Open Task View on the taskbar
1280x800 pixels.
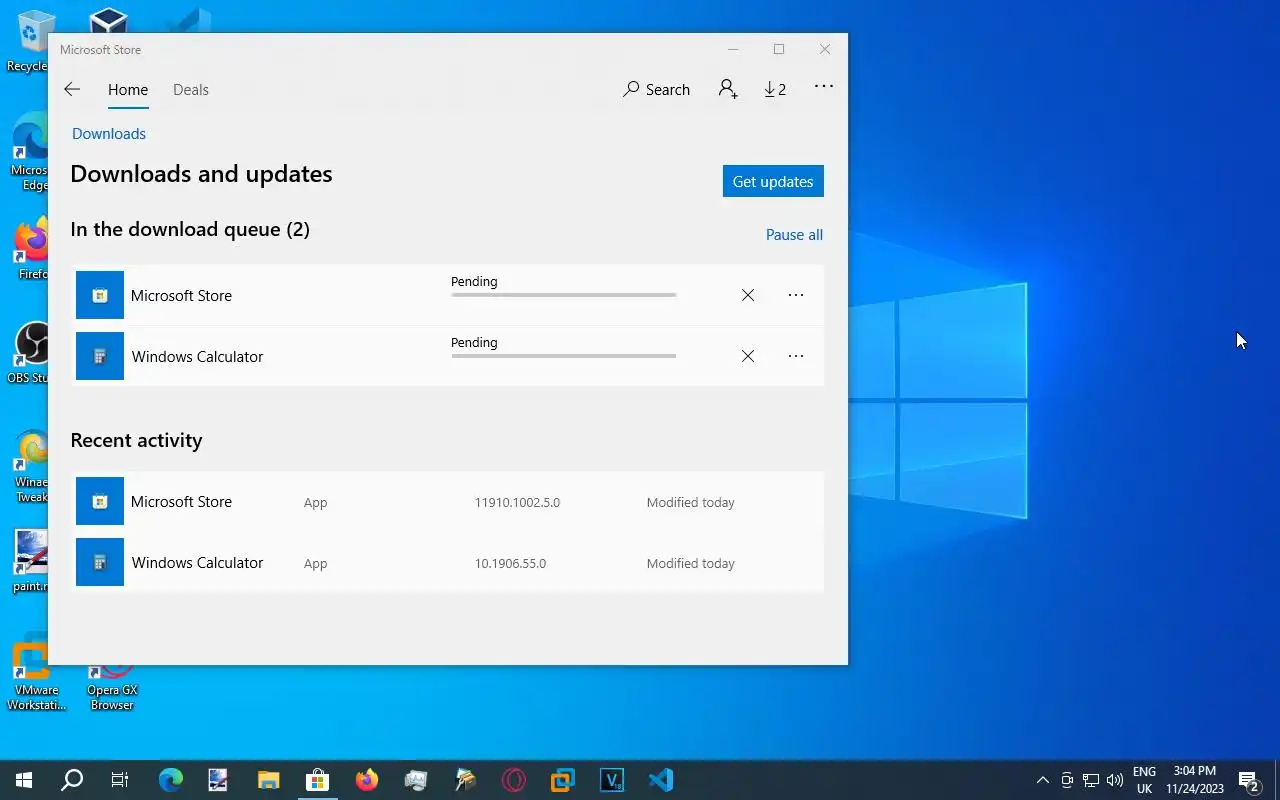tap(120, 780)
